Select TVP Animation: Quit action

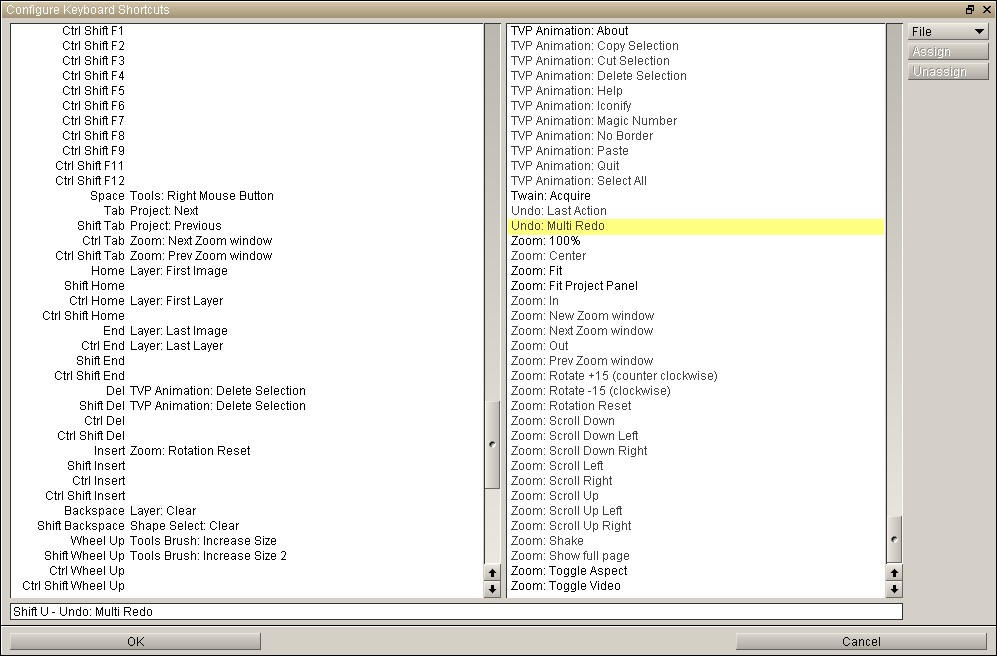point(696,165)
